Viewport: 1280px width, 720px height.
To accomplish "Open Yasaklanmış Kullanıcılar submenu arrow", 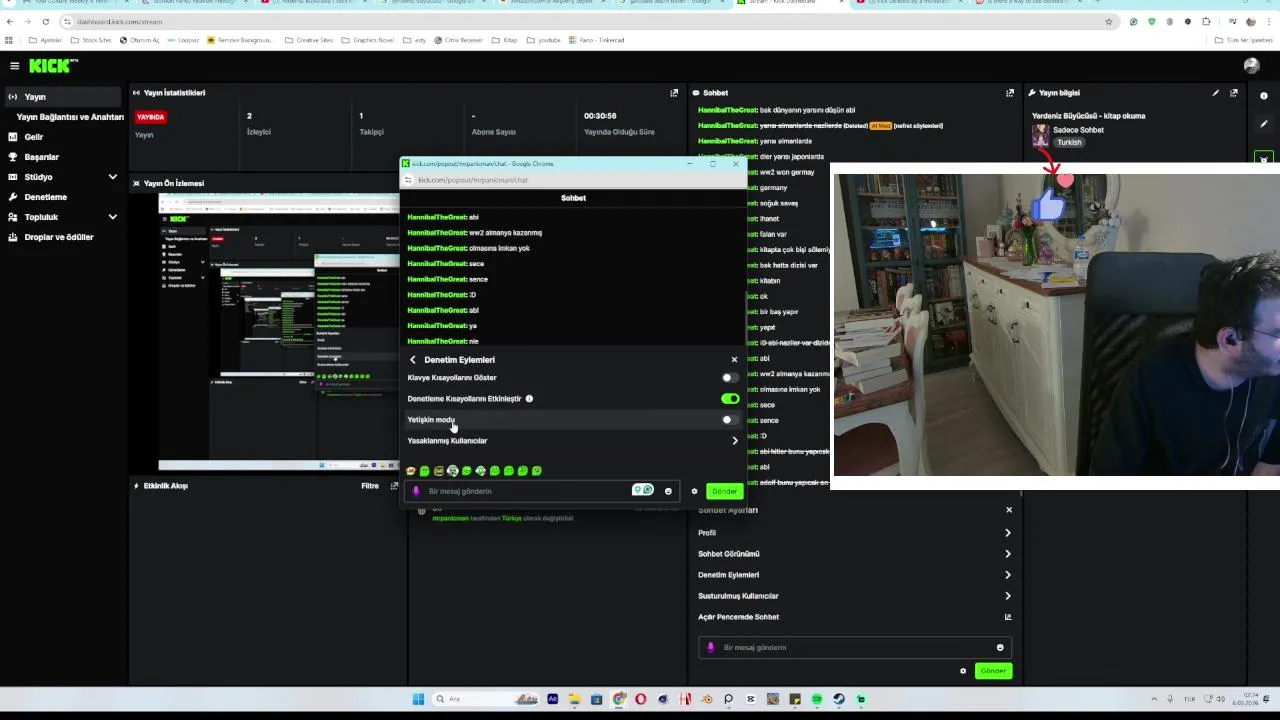I will pos(735,441).
